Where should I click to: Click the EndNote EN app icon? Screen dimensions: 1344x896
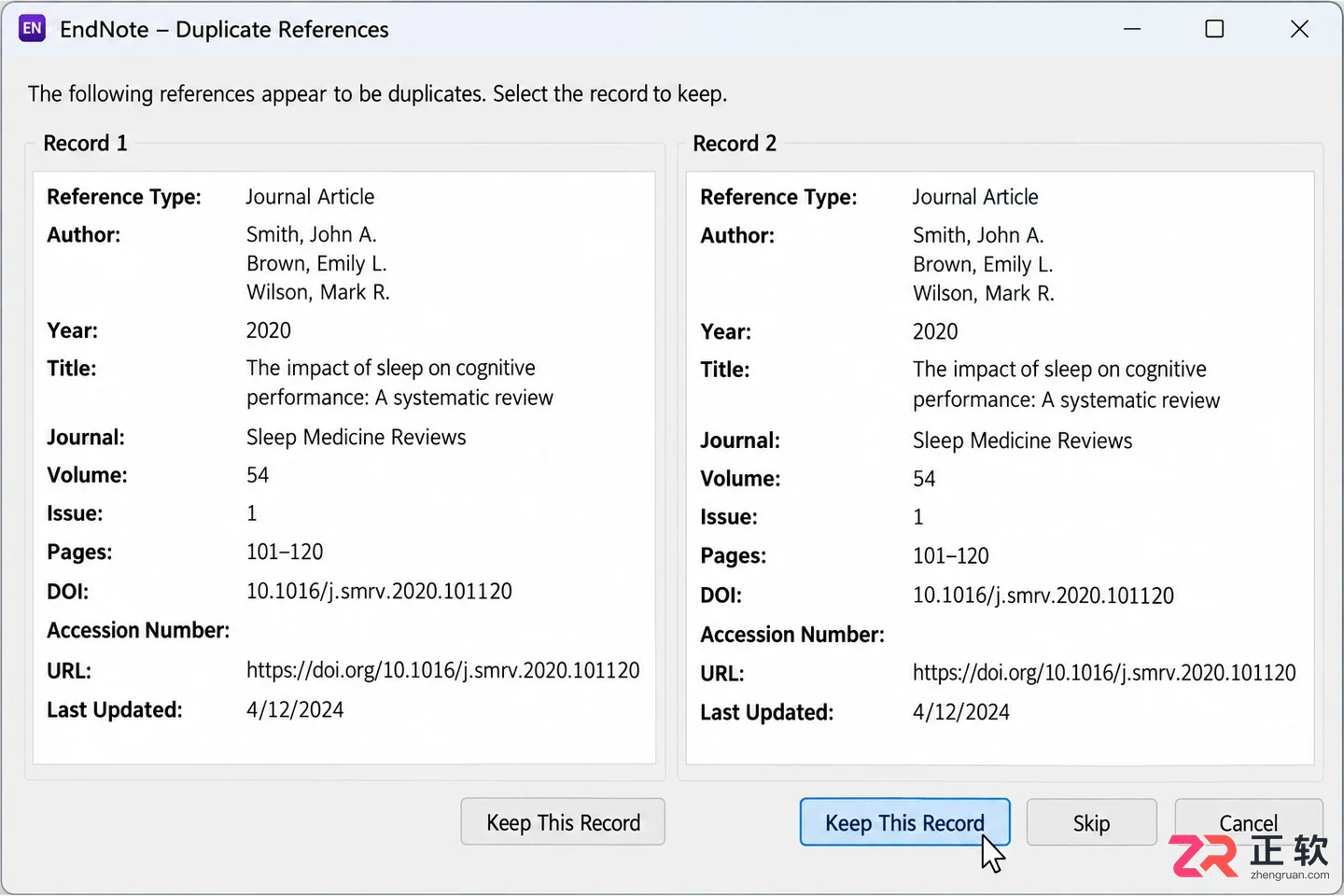33,29
